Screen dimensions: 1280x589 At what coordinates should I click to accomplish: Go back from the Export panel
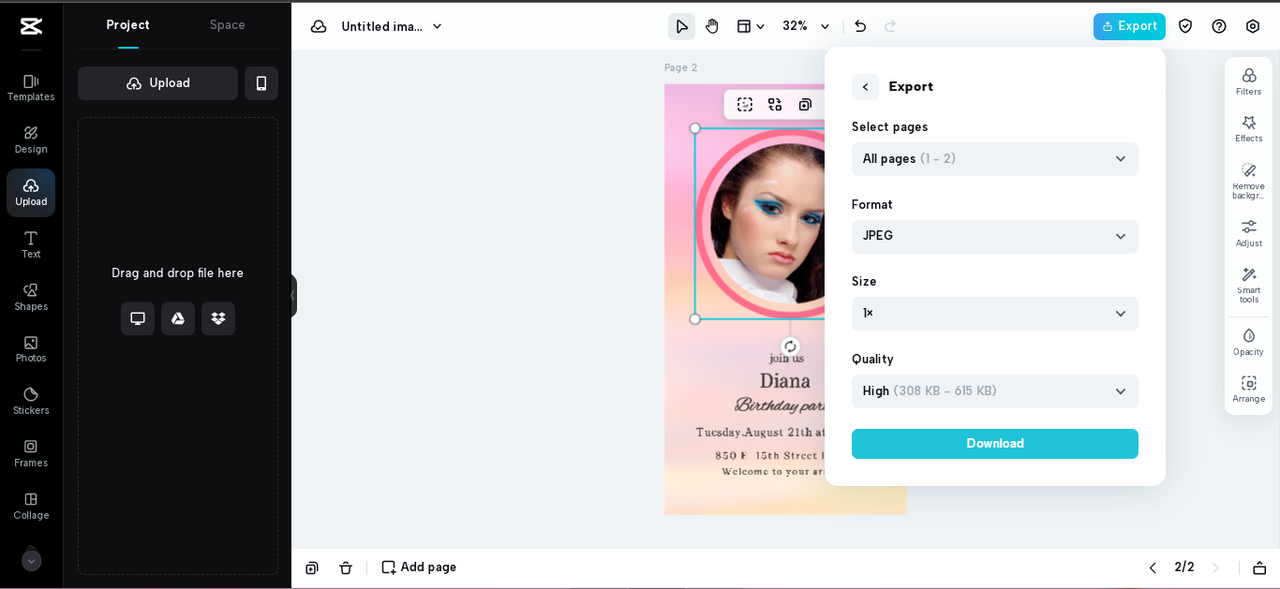[865, 87]
